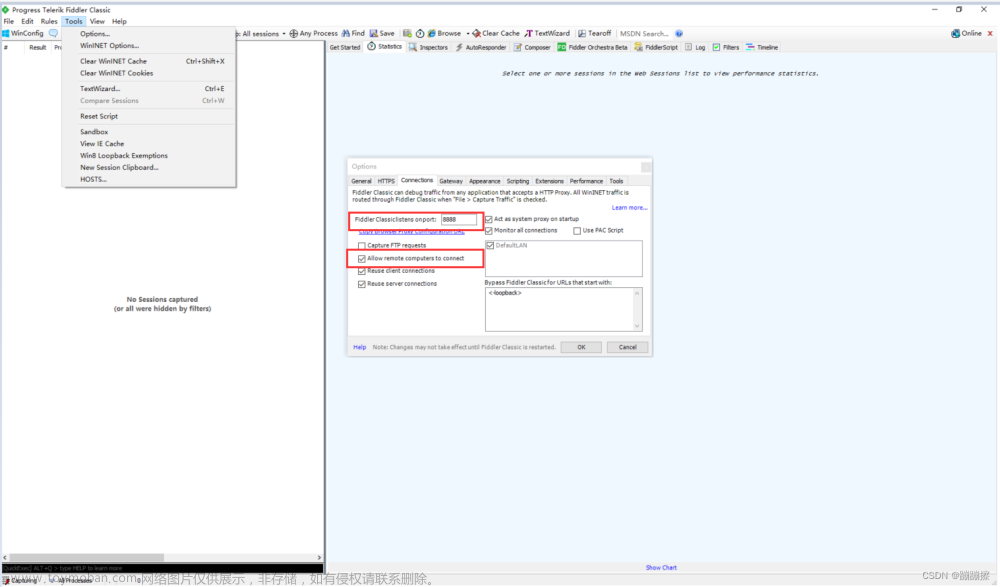Viewport: 1000px width, 587px height.
Task: Close the toolbar using the red X
Action: point(990,33)
